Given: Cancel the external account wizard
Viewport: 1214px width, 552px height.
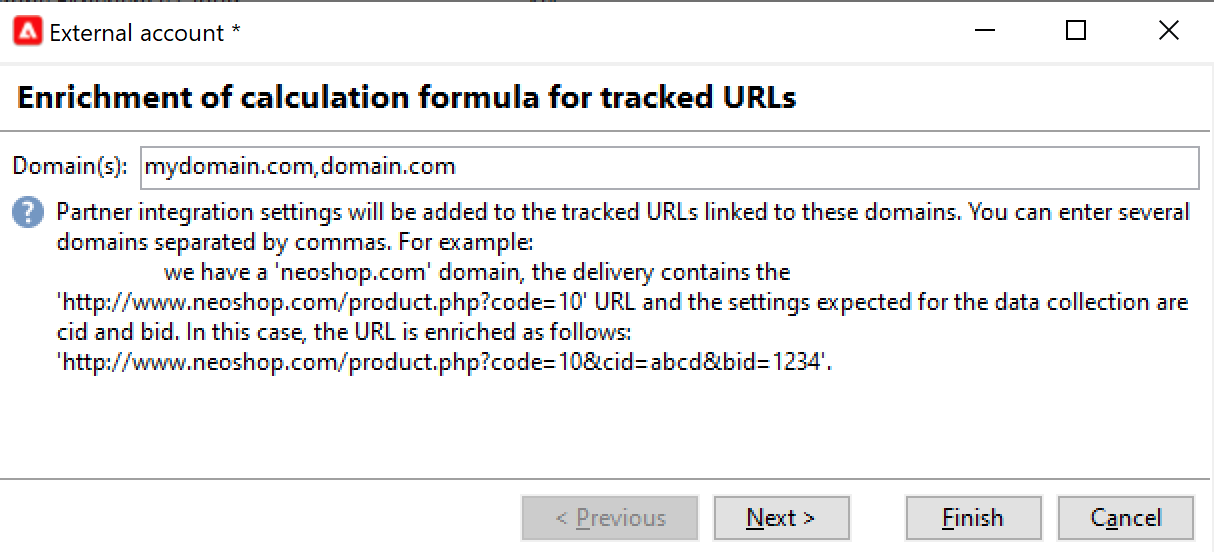Looking at the screenshot, I should tap(1125, 518).
